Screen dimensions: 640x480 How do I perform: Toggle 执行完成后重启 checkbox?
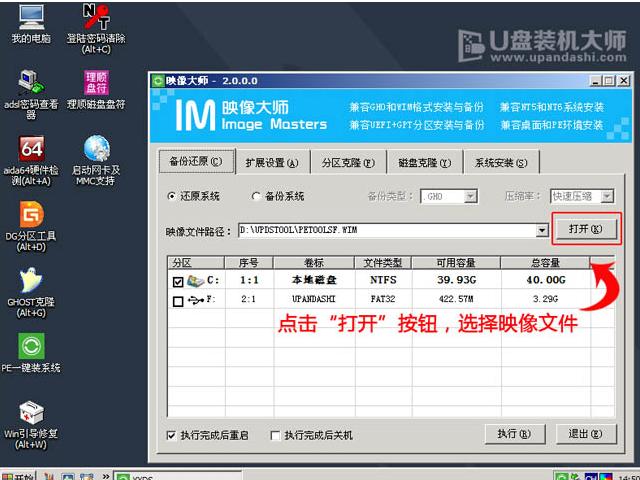(172, 436)
